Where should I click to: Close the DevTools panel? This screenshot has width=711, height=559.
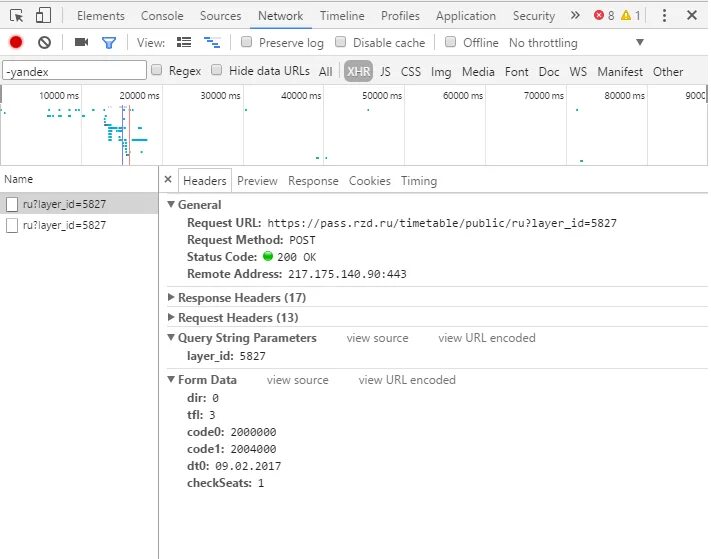coord(692,15)
